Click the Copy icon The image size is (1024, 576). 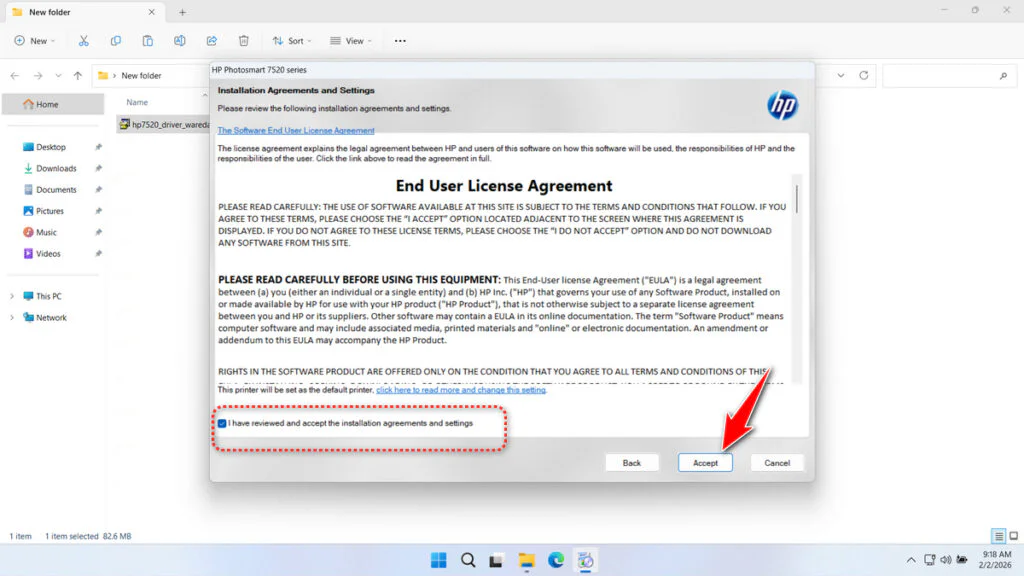(116, 40)
